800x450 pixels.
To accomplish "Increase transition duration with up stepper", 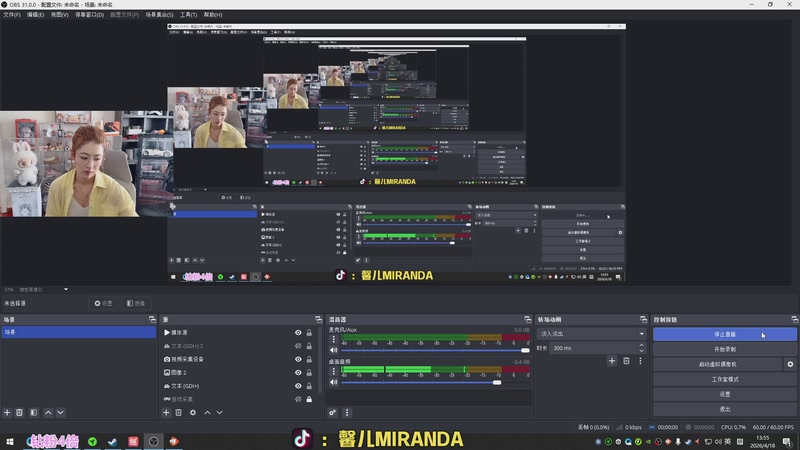I will [641, 345].
